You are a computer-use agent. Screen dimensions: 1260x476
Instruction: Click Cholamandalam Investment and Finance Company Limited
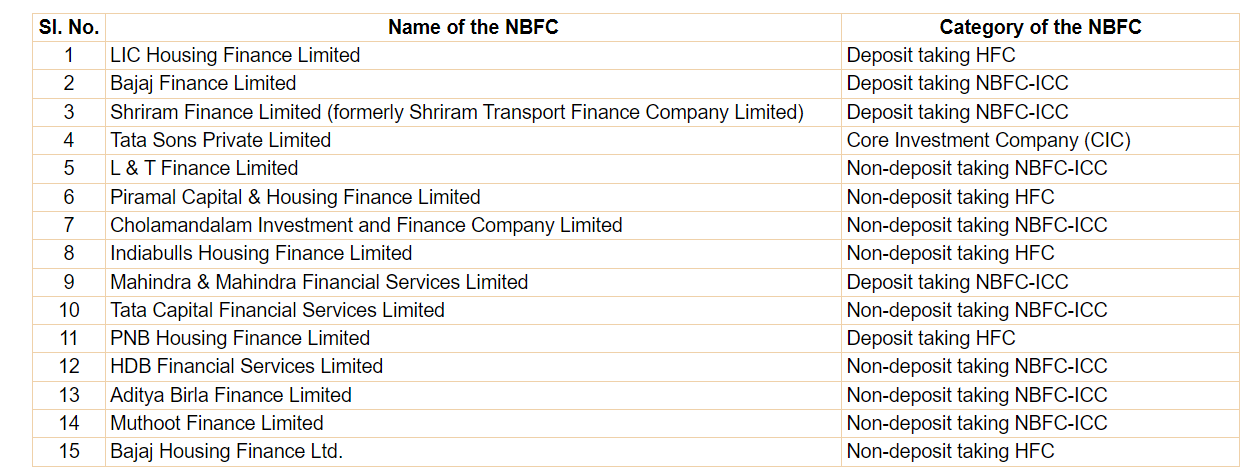click(x=366, y=225)
